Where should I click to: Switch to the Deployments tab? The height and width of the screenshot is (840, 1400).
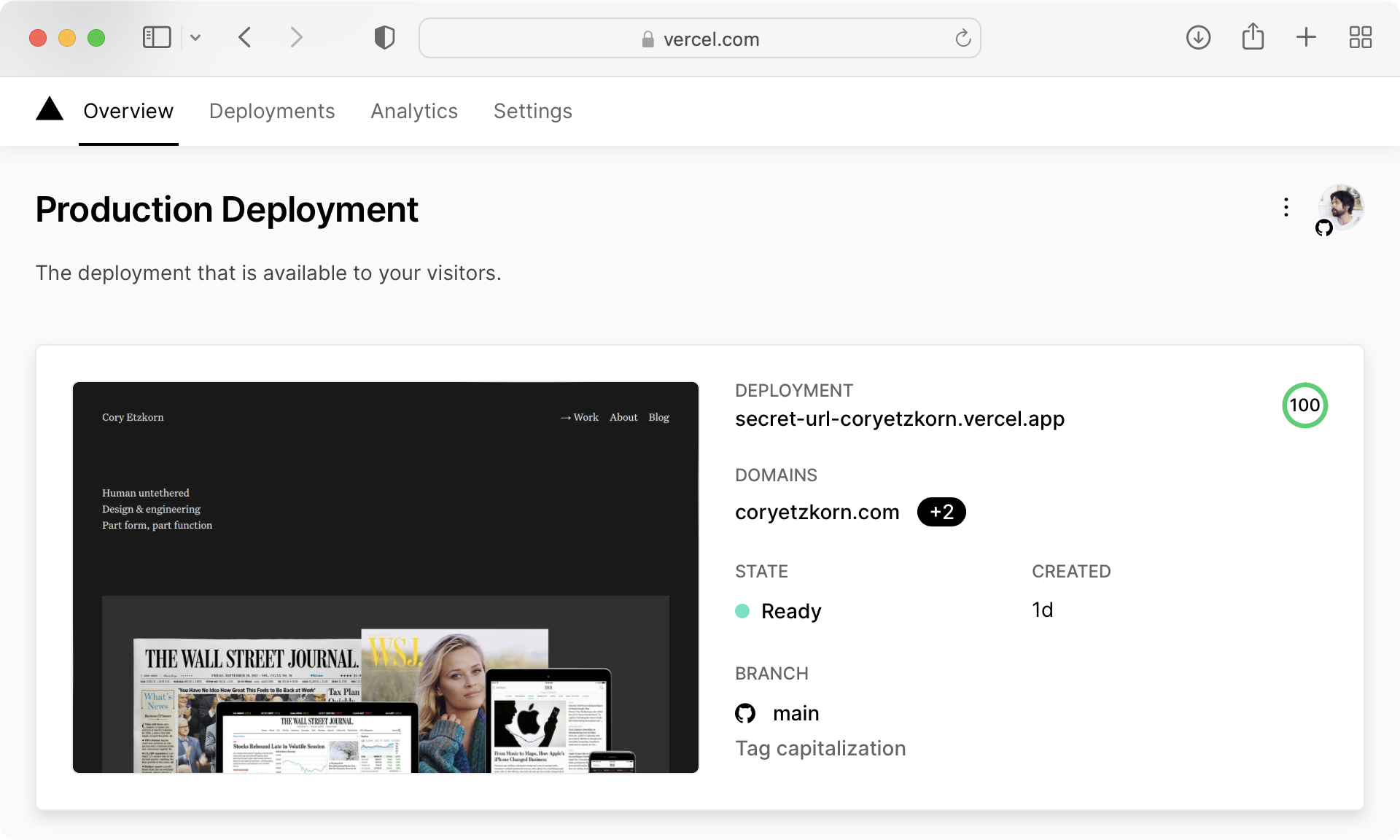point(272,111)
